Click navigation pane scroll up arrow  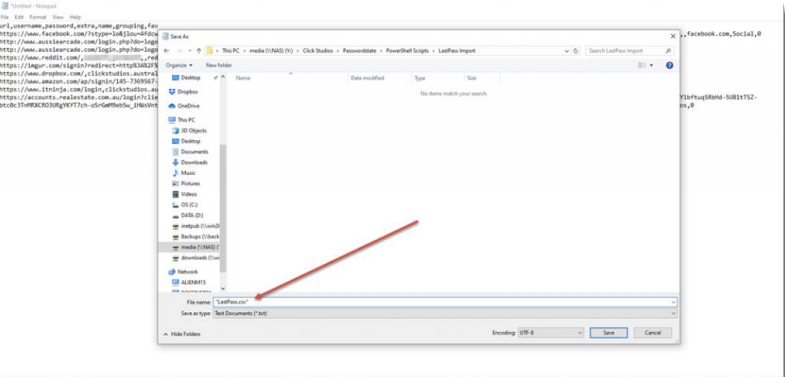[x=223, y=77]
